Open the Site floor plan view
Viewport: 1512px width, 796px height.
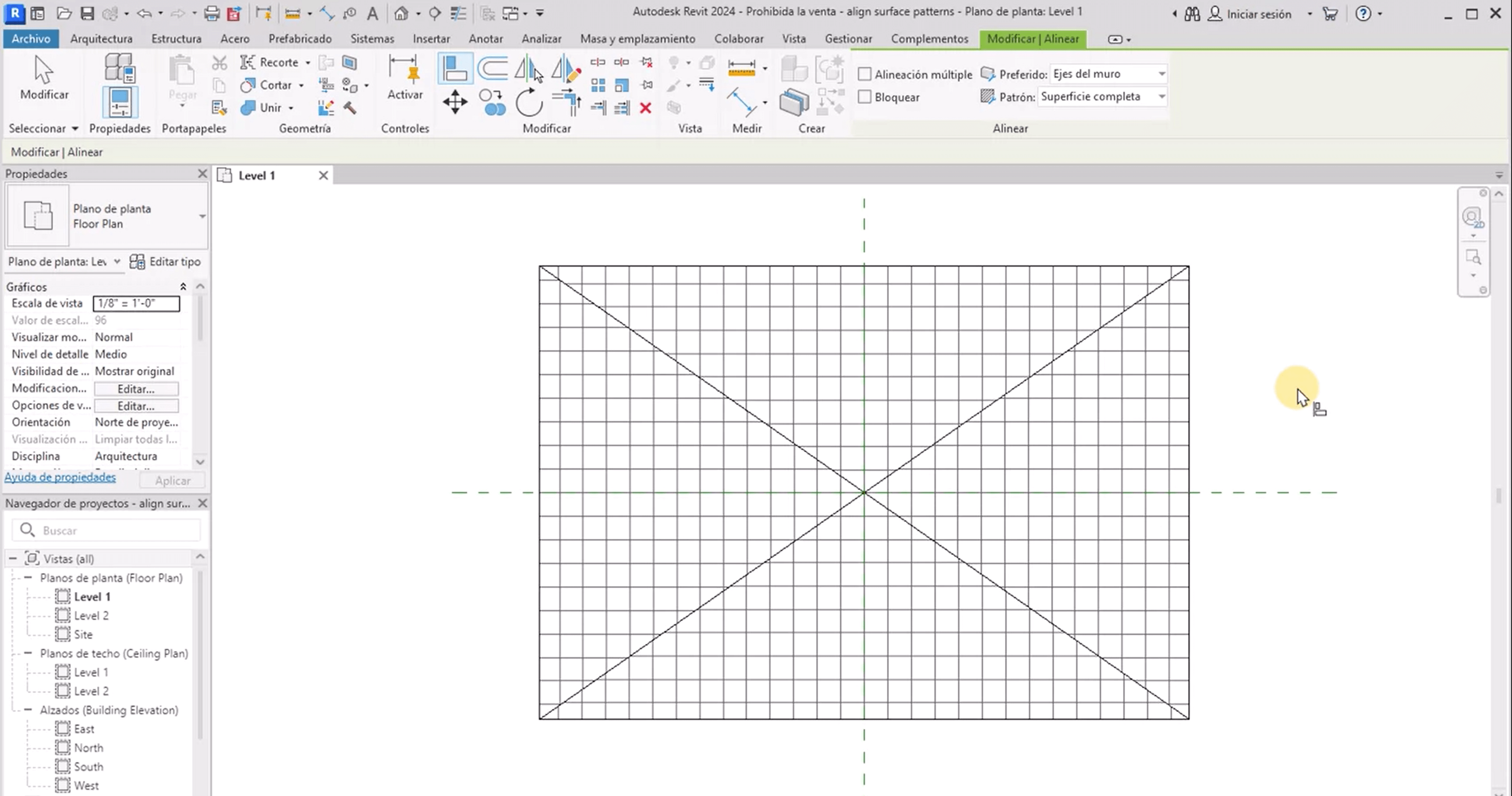click(x=83, y=634)
